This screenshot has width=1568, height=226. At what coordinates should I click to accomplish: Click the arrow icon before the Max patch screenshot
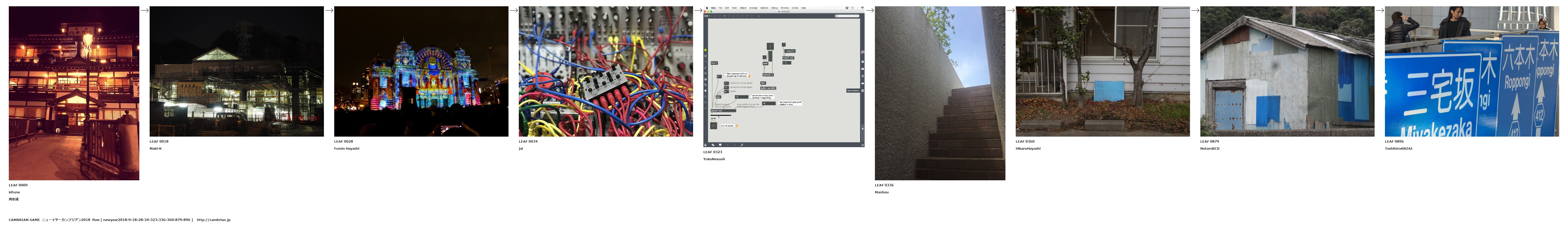(x=698, y=10)
